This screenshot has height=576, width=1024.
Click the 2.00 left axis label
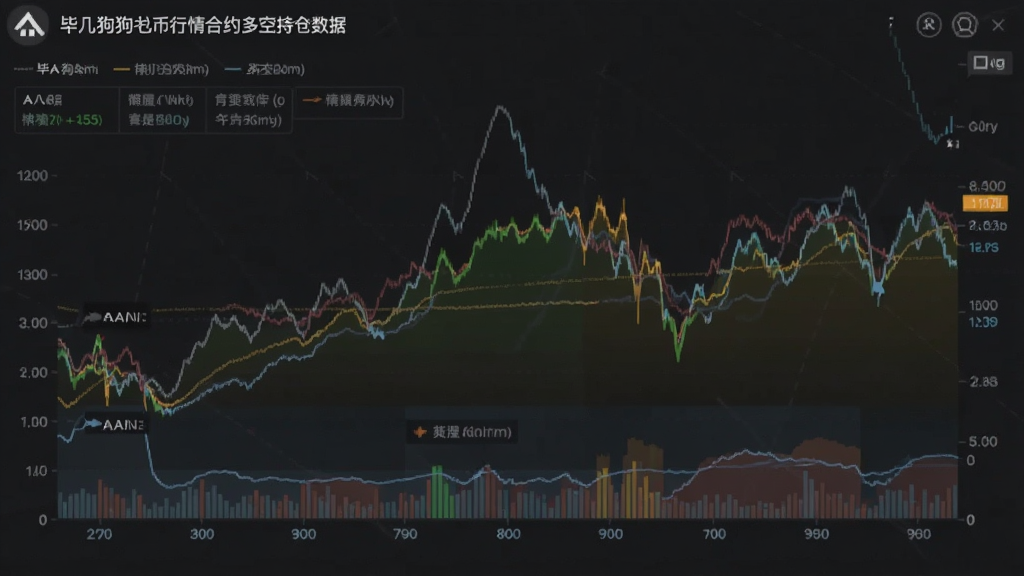(x=33, y=373)
